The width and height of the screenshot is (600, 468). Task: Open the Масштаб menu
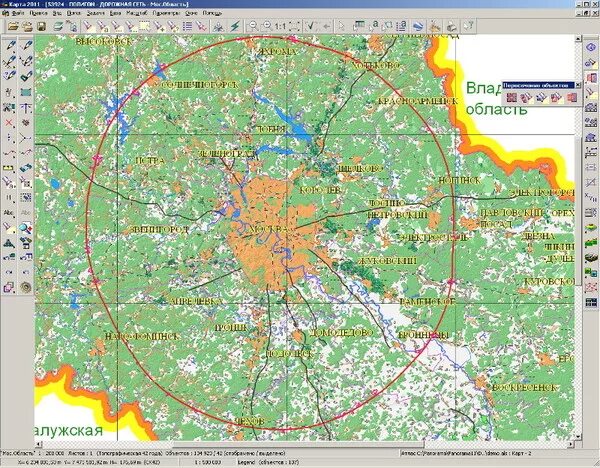pyautogui.click(x=137, y=13)
